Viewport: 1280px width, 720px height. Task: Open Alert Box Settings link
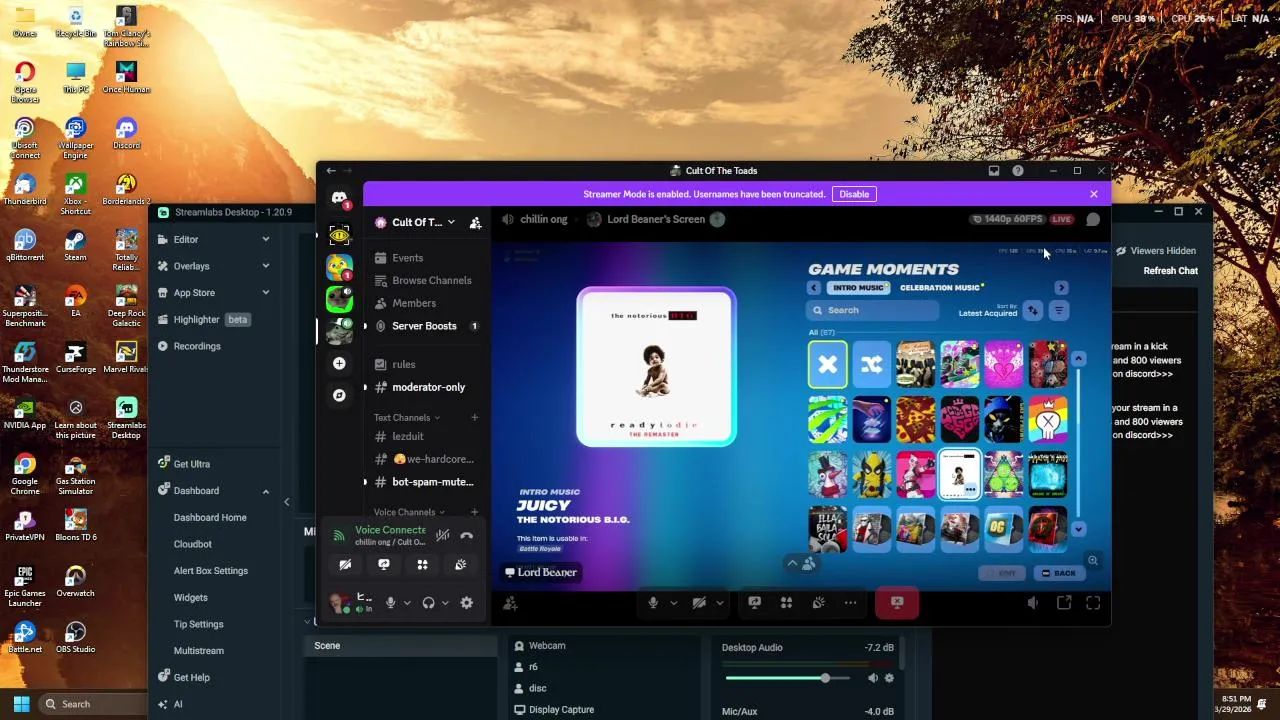210,571
